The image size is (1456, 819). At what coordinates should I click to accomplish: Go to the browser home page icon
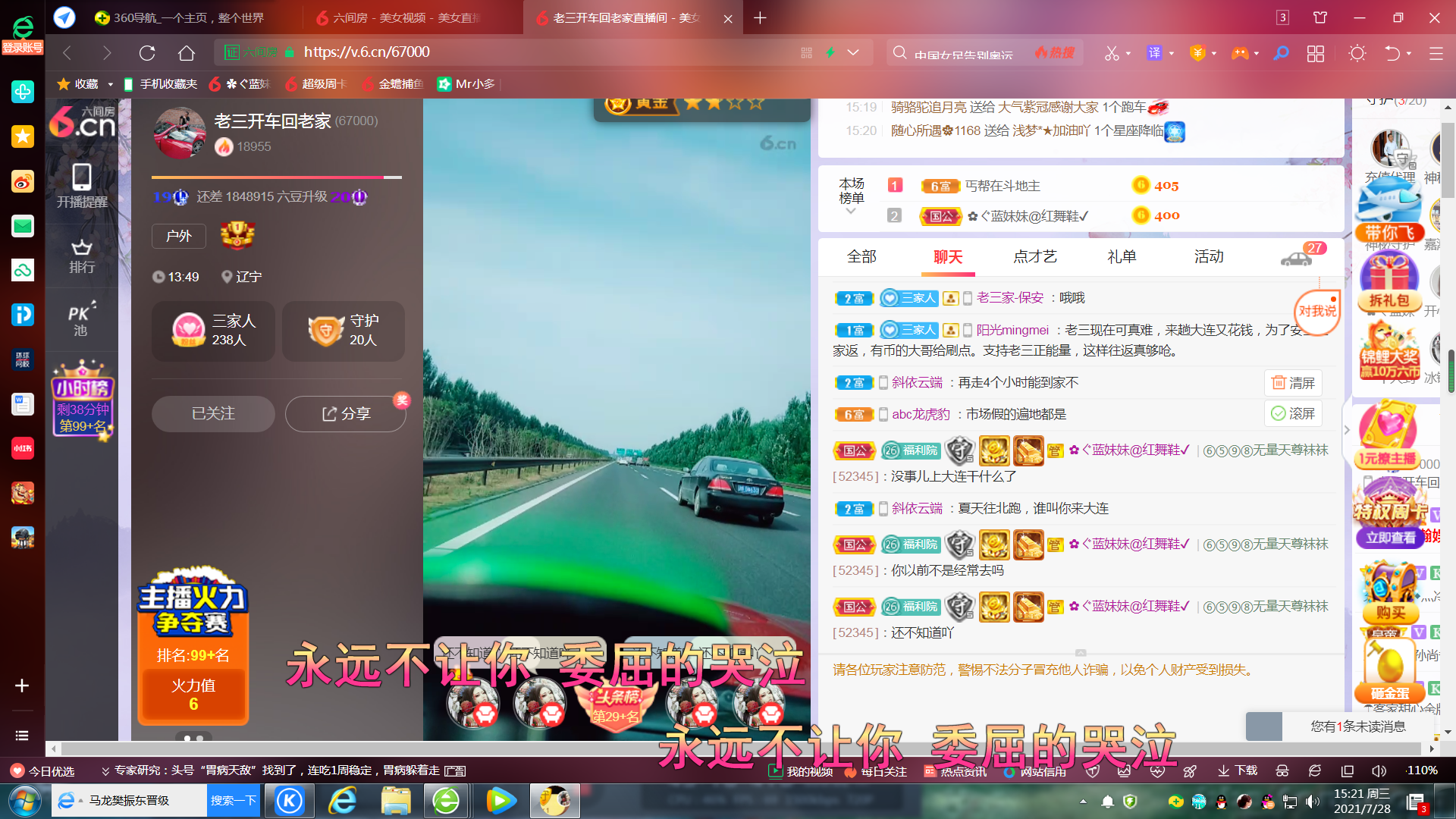tap(187, 53)
